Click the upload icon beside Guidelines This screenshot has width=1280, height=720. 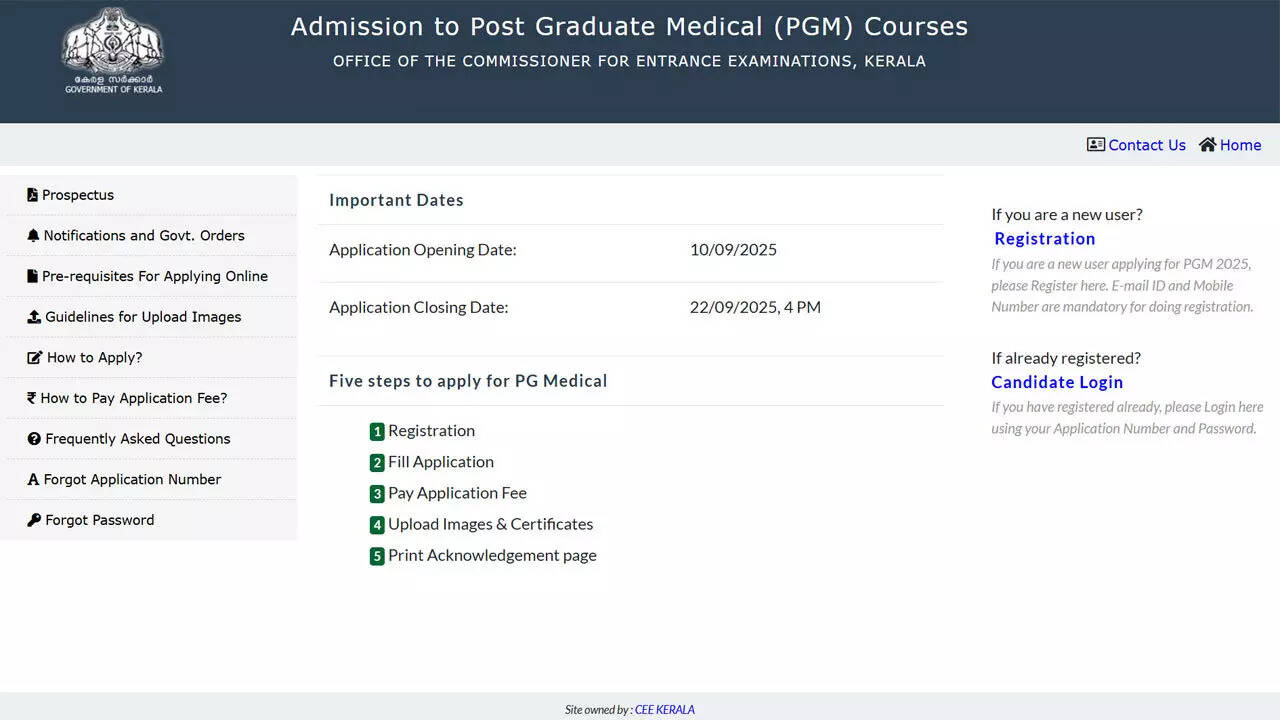tap(34, 317)
